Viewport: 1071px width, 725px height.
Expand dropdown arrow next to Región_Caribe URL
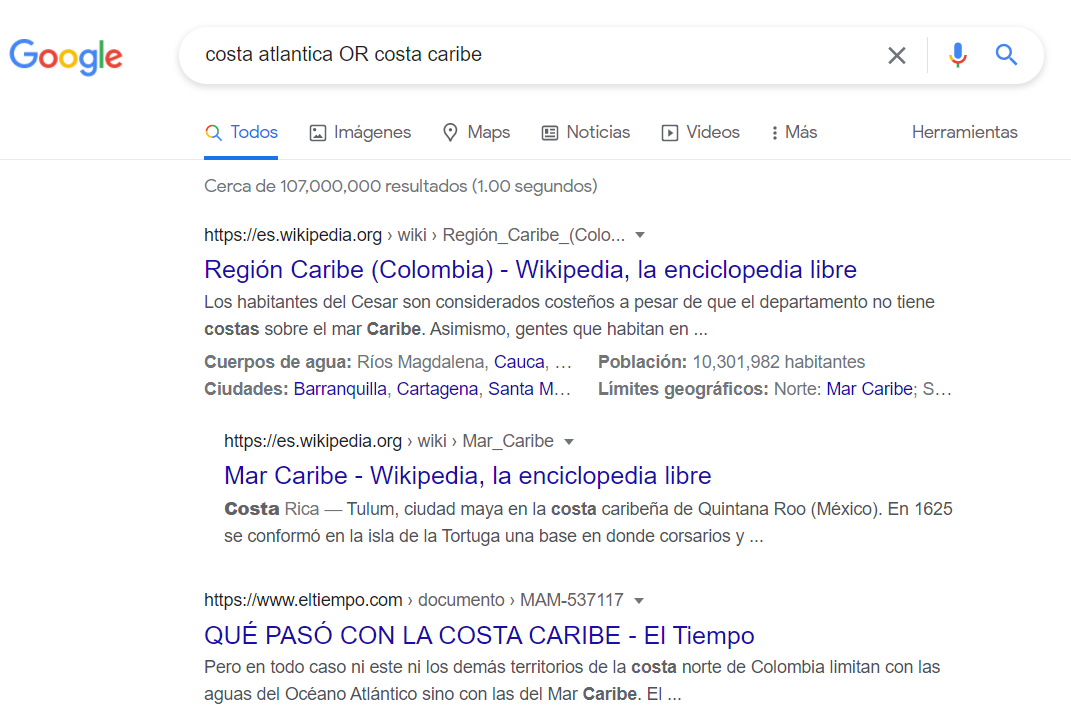coord(640,235)
